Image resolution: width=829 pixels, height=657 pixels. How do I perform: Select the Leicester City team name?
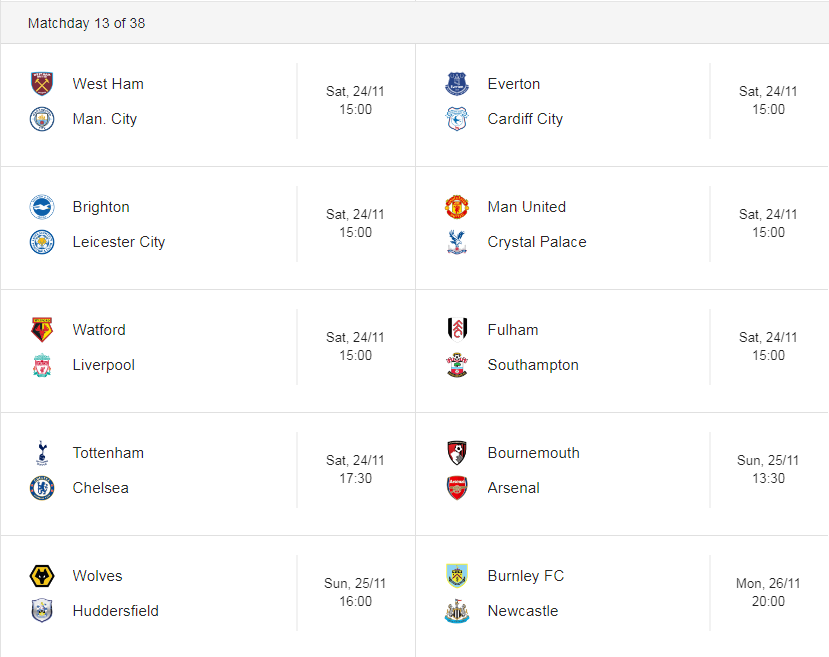click(x=118, y=242)
